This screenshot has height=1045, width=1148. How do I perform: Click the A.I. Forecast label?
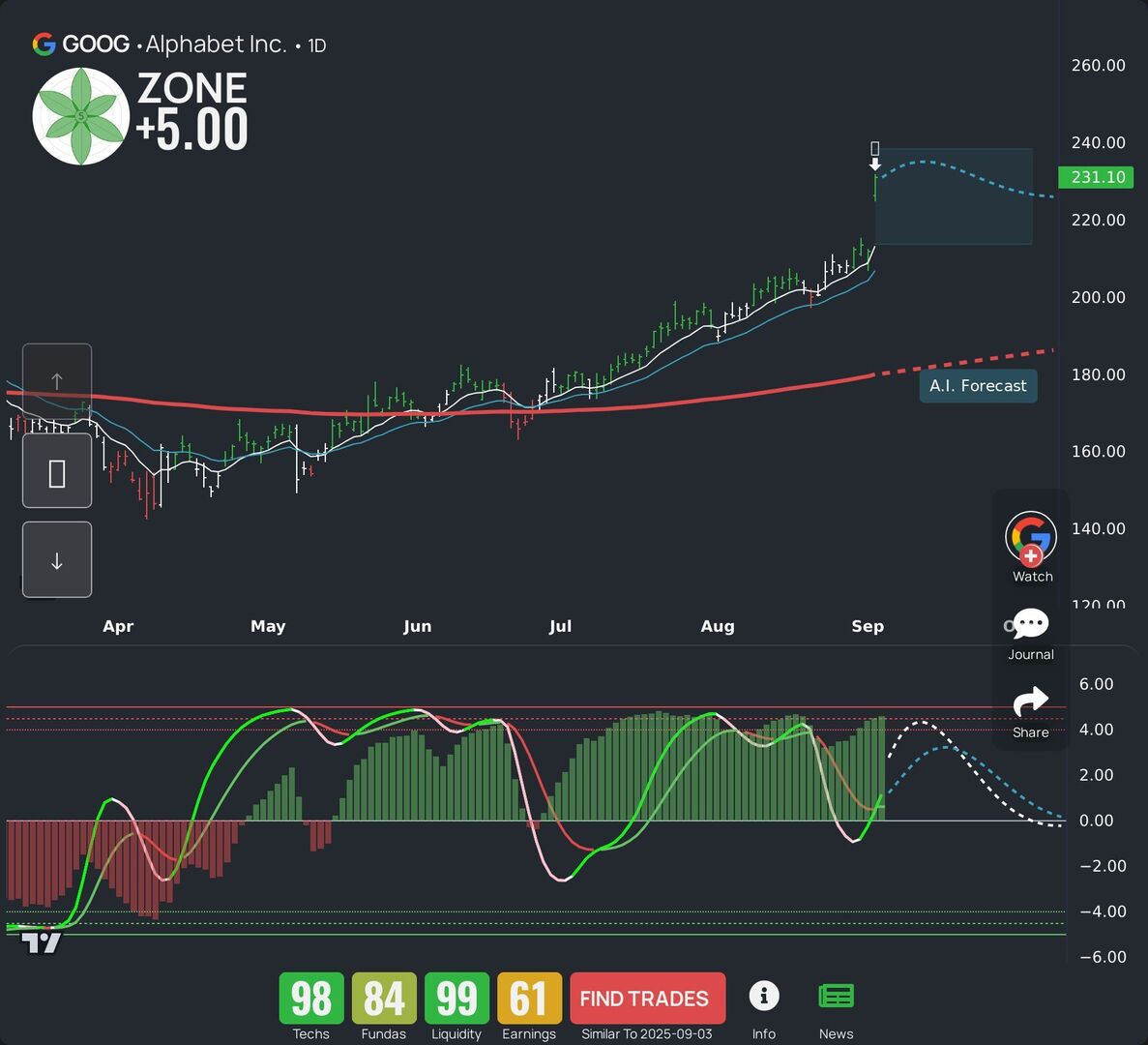click(x=978, y=386)
